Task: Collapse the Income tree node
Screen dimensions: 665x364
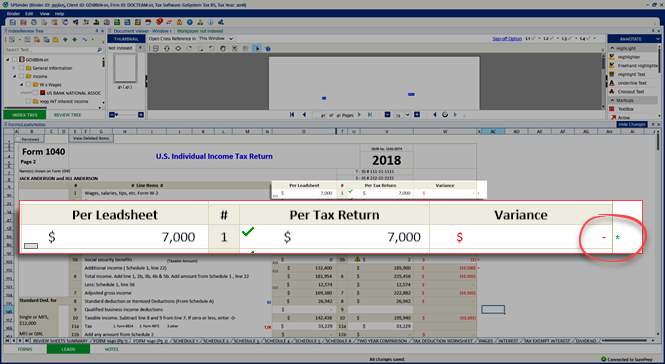Action: pos(14,76)
